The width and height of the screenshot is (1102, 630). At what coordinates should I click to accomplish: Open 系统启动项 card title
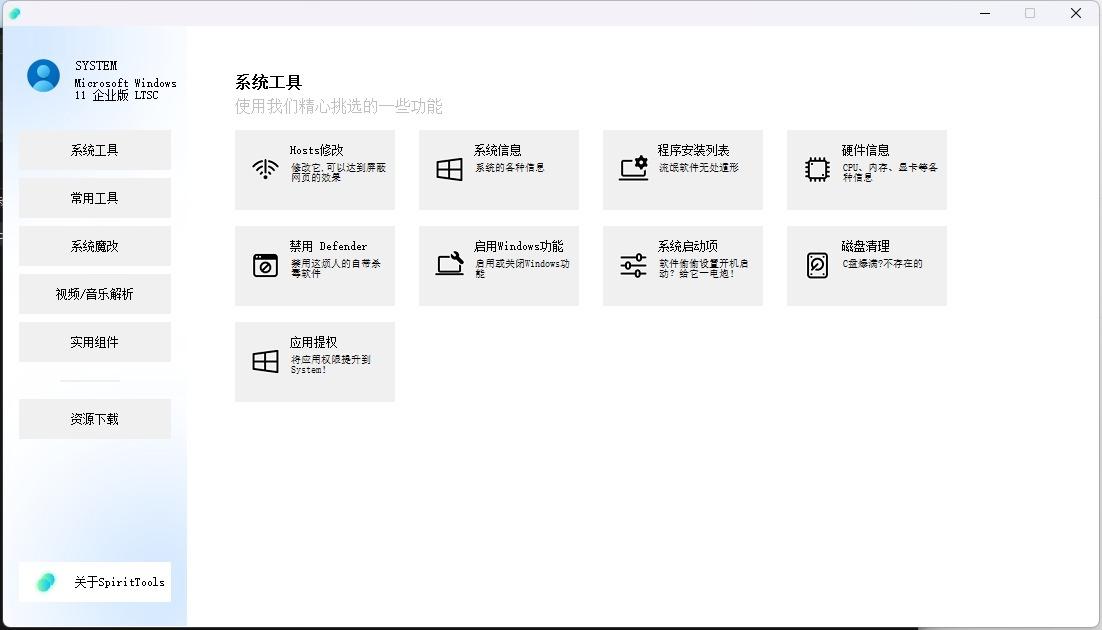(687, 246)
